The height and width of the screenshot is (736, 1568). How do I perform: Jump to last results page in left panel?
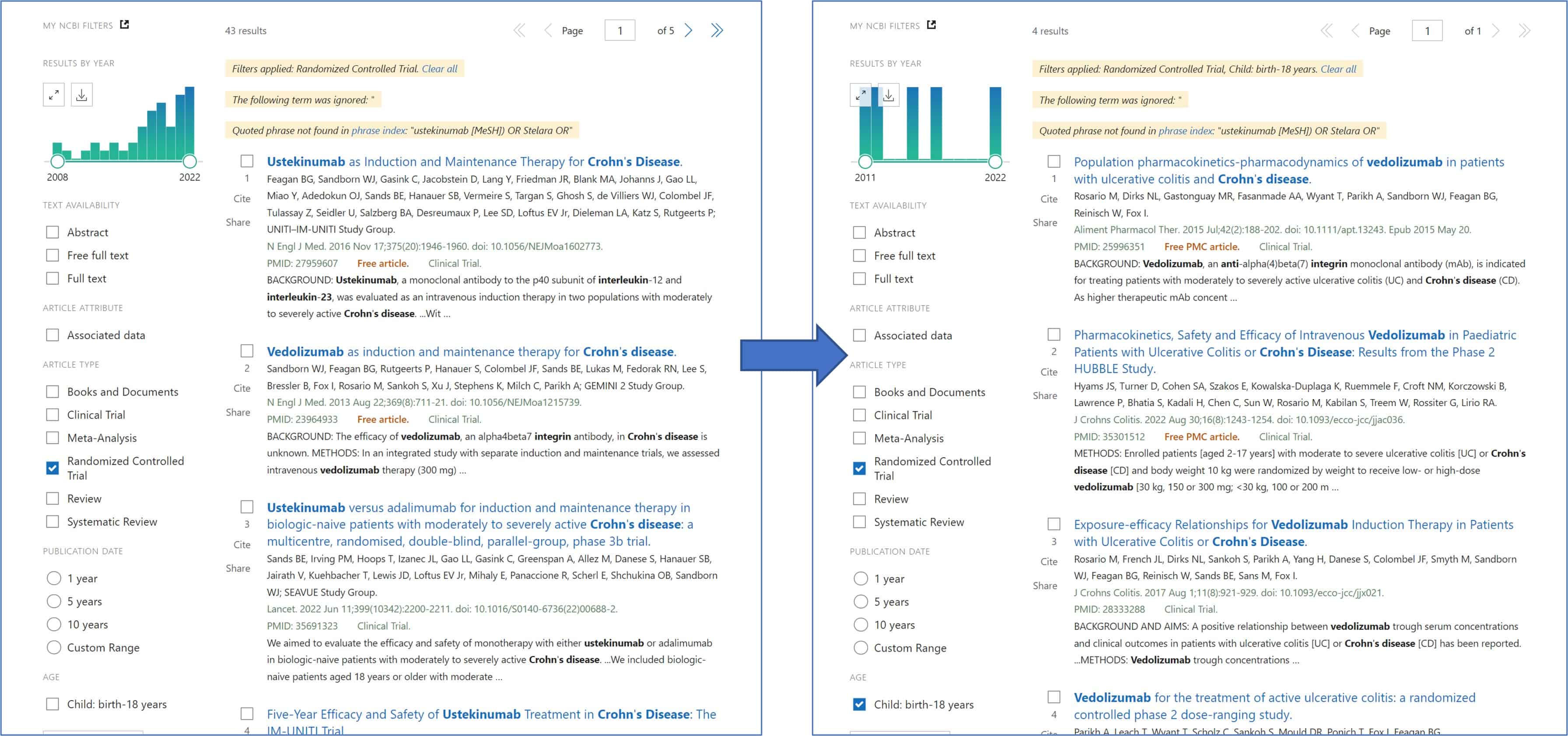[x=717, y=31]
